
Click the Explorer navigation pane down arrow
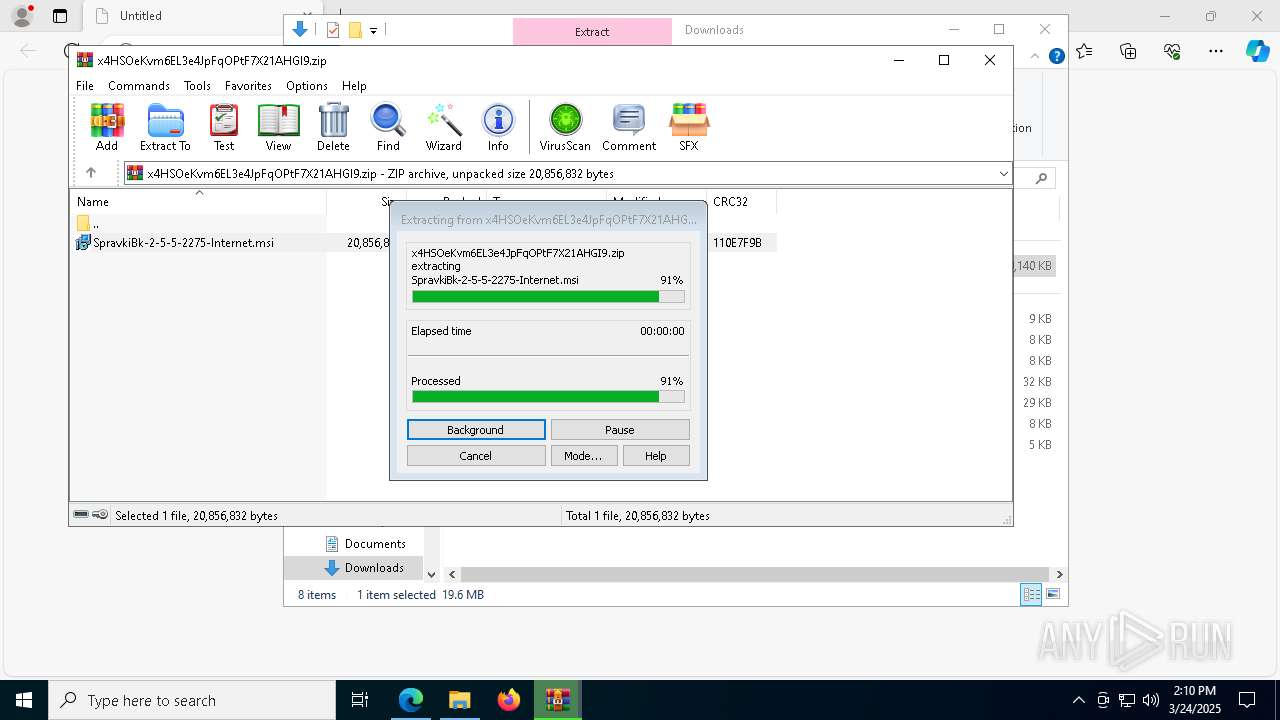pos(431,575)
